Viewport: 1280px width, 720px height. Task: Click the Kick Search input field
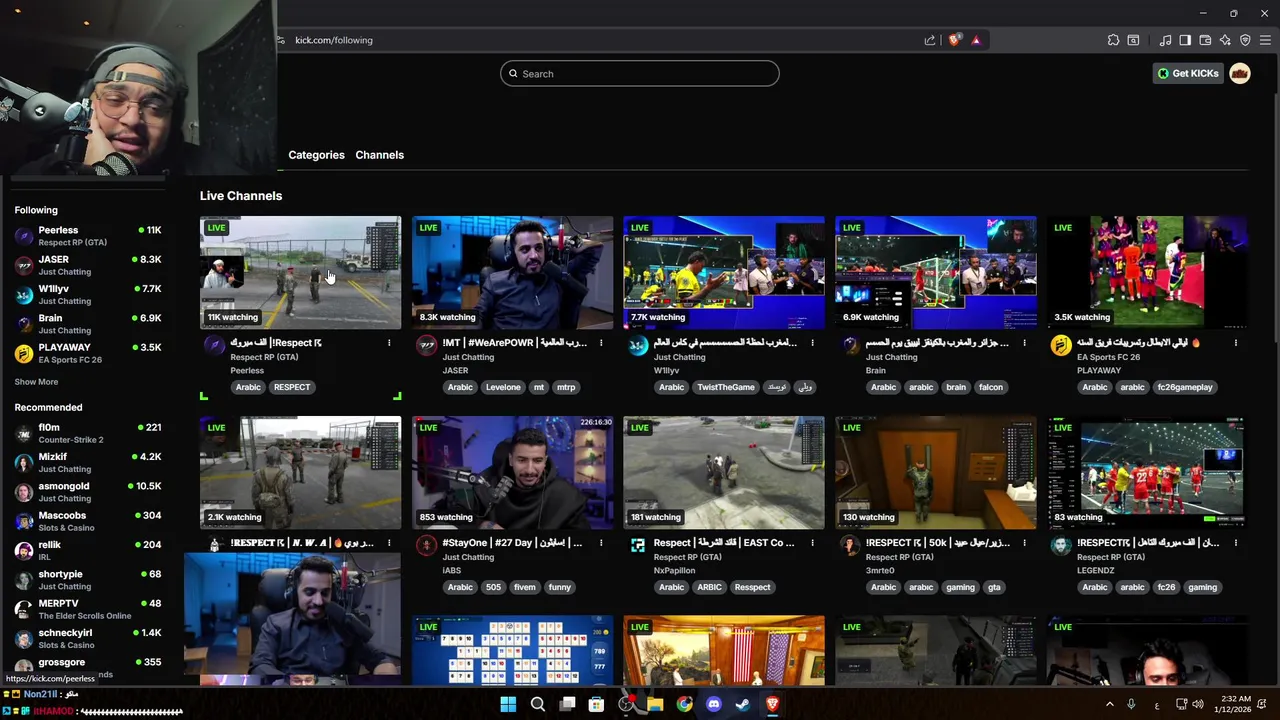pyautogui.click(x=640, y=73)
